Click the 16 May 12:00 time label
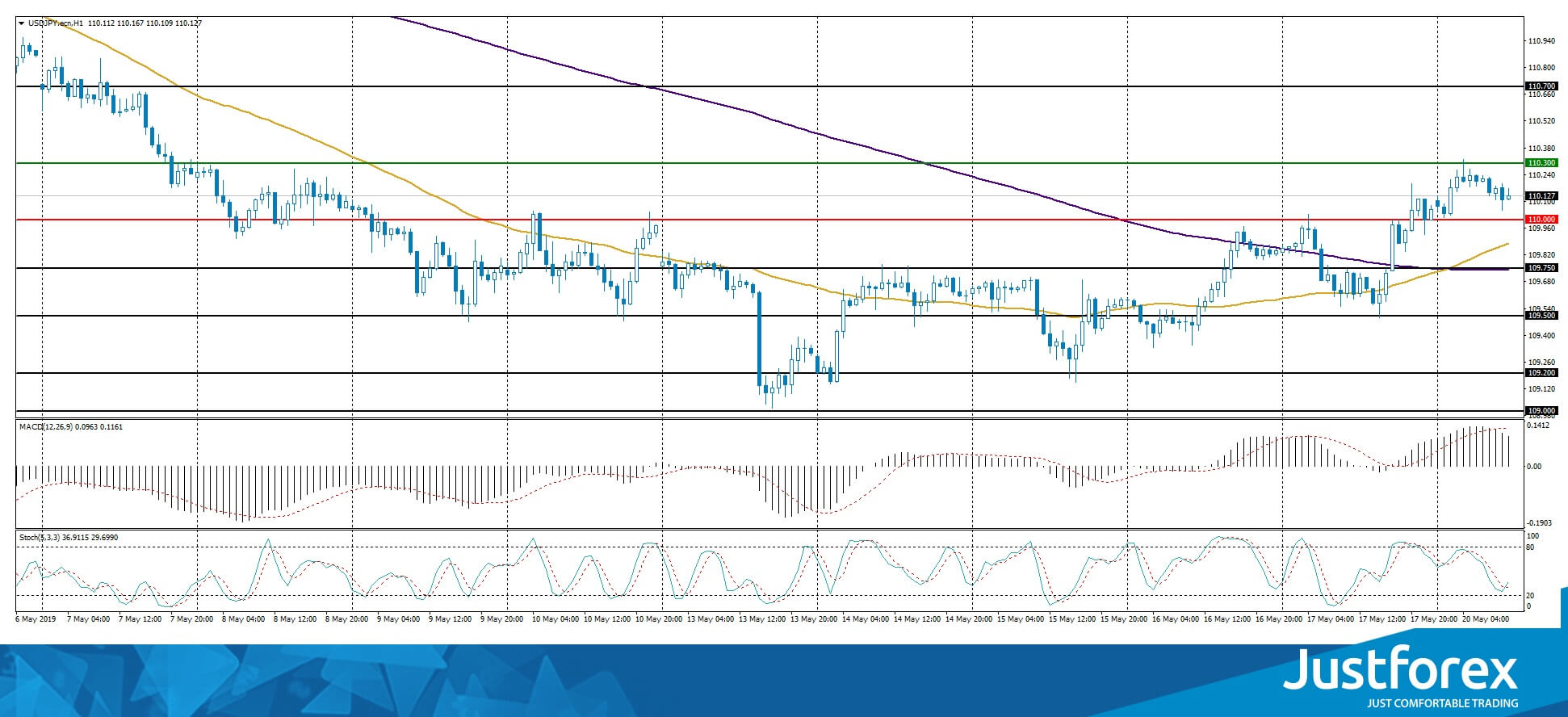The height and width of the screenshot is (717, 1568). pyautogui.click(x=1227, y=619)
